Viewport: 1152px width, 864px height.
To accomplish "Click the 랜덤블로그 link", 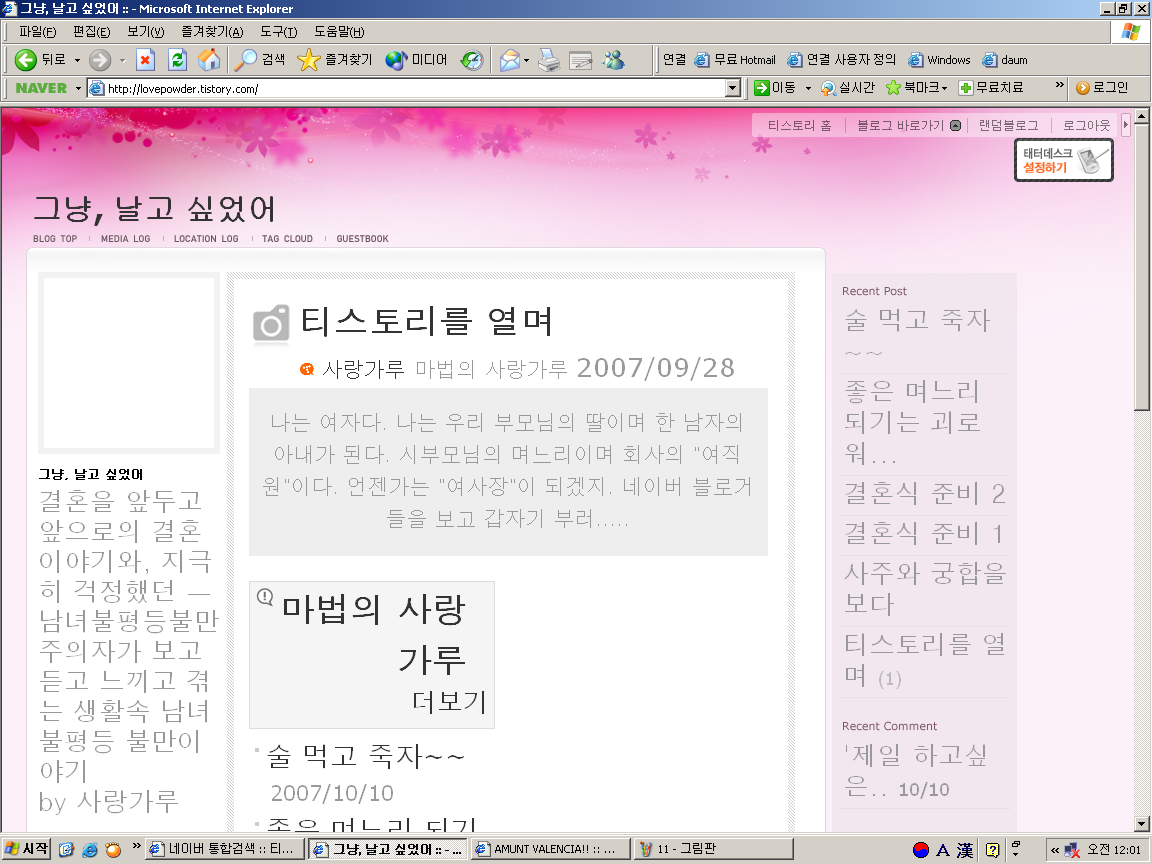I will 1008,126.
